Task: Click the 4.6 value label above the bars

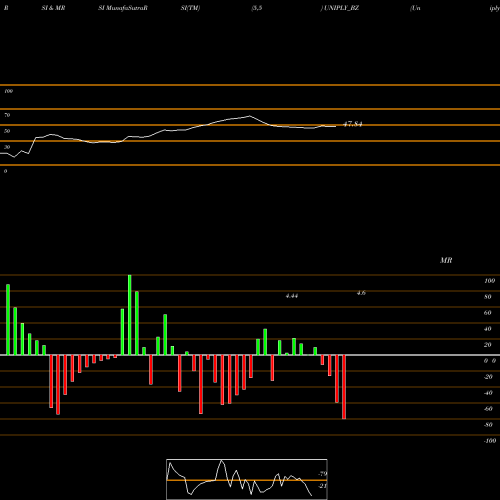Action: pyautogui.click(x=361, y=293)
